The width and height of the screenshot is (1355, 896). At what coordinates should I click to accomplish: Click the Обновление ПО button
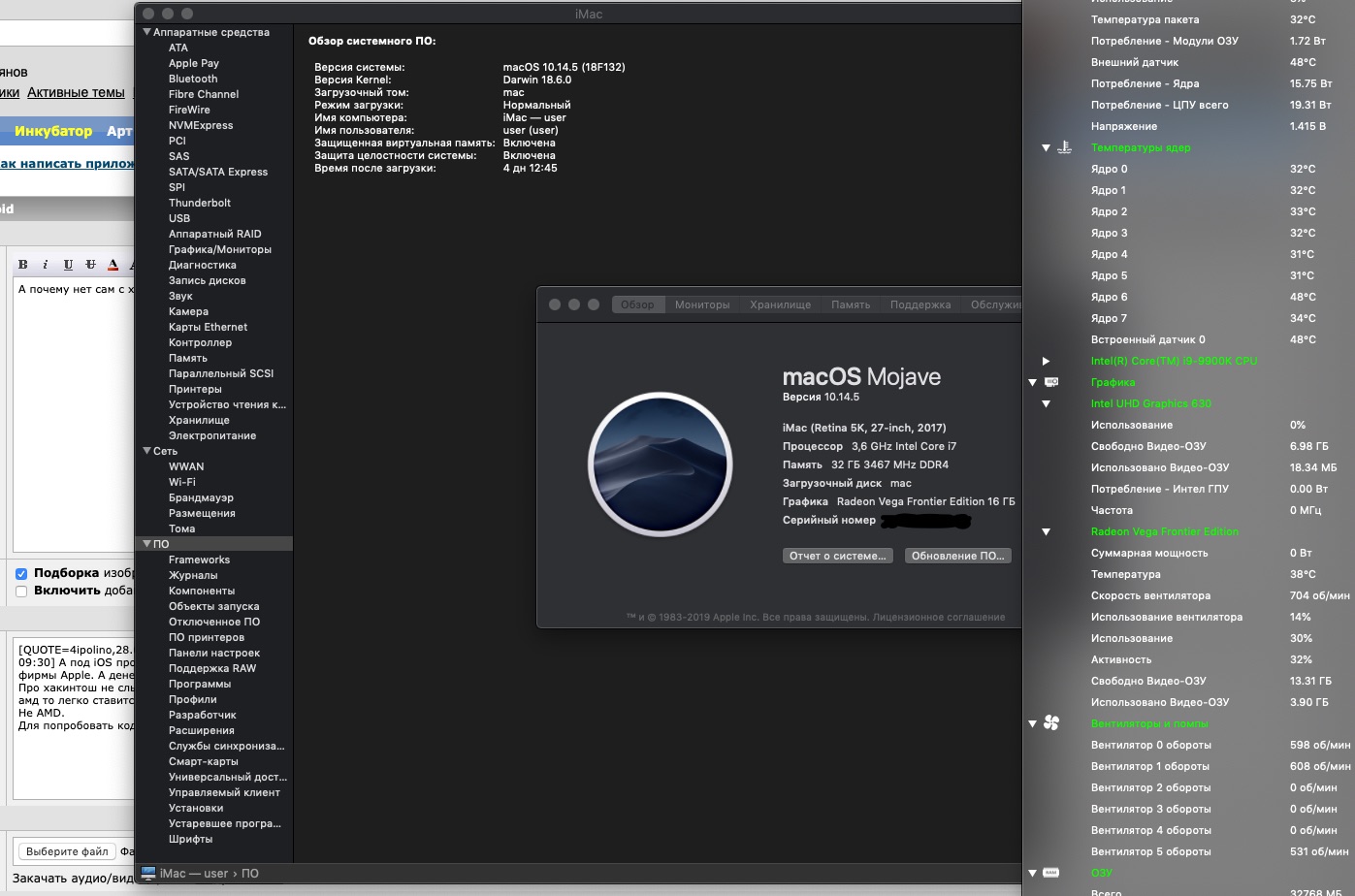point(958,556)
